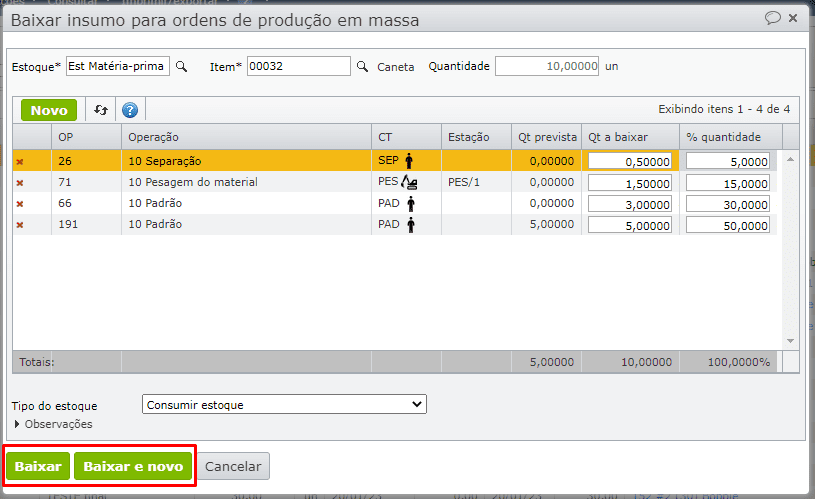Click the grid scrollbar up arrow
The width and height of the screenshot is (815, 499).
791,159
